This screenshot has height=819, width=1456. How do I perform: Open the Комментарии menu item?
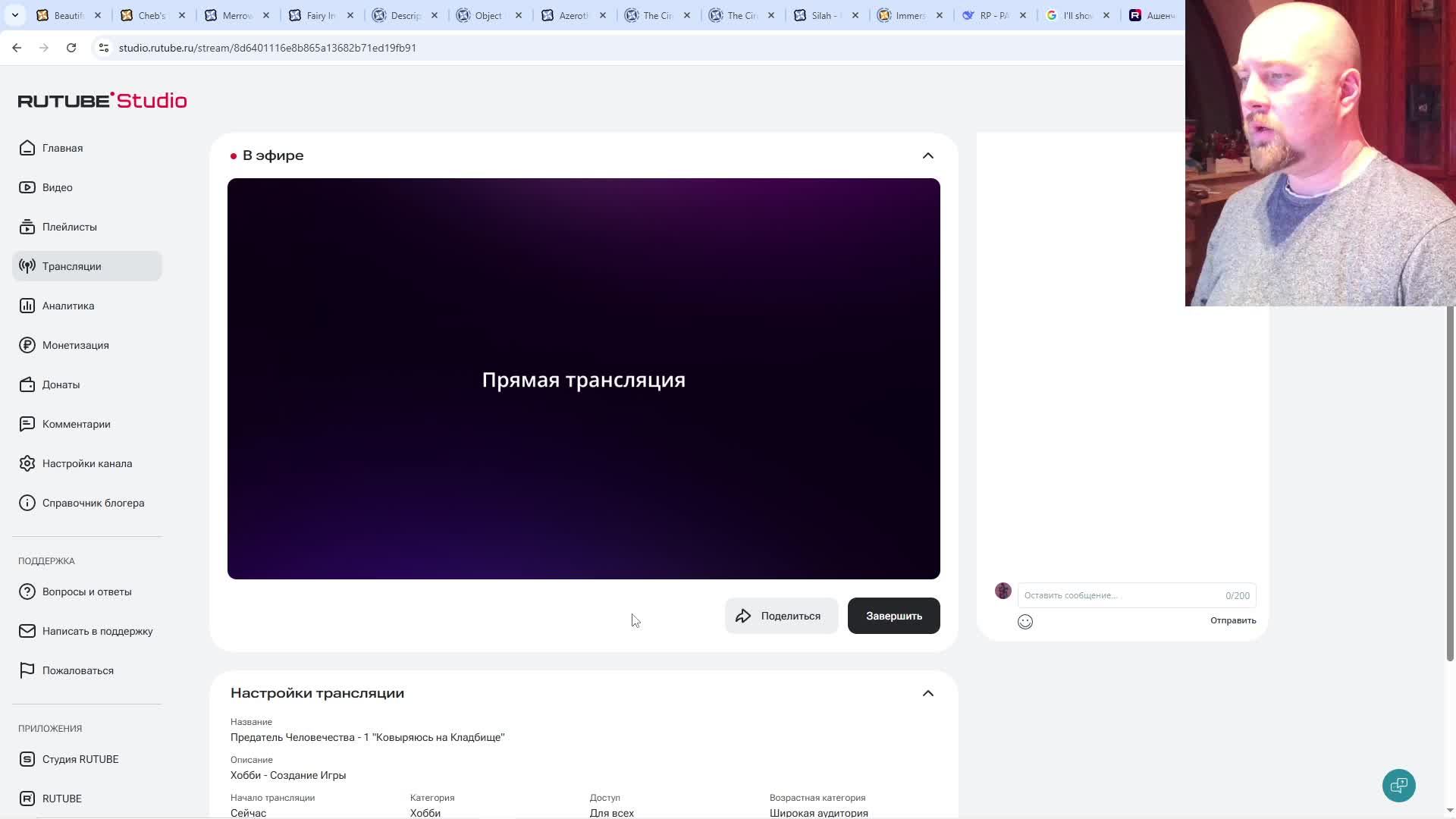(76, 424)
